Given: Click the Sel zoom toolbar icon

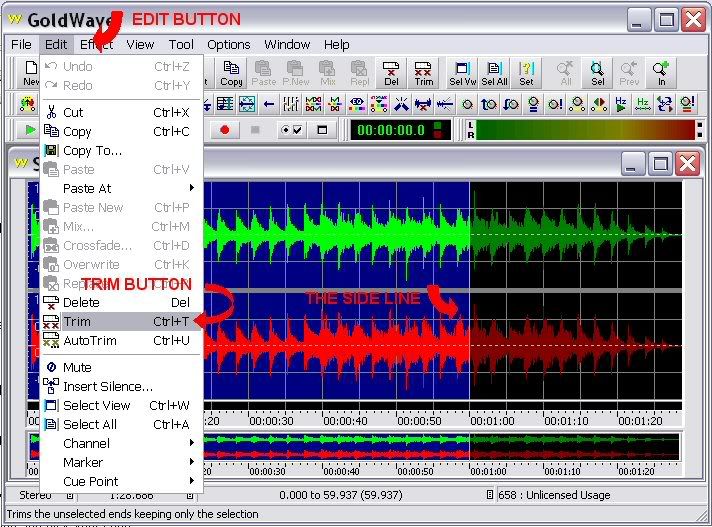Looking at the screenshot, I should 597,72.
